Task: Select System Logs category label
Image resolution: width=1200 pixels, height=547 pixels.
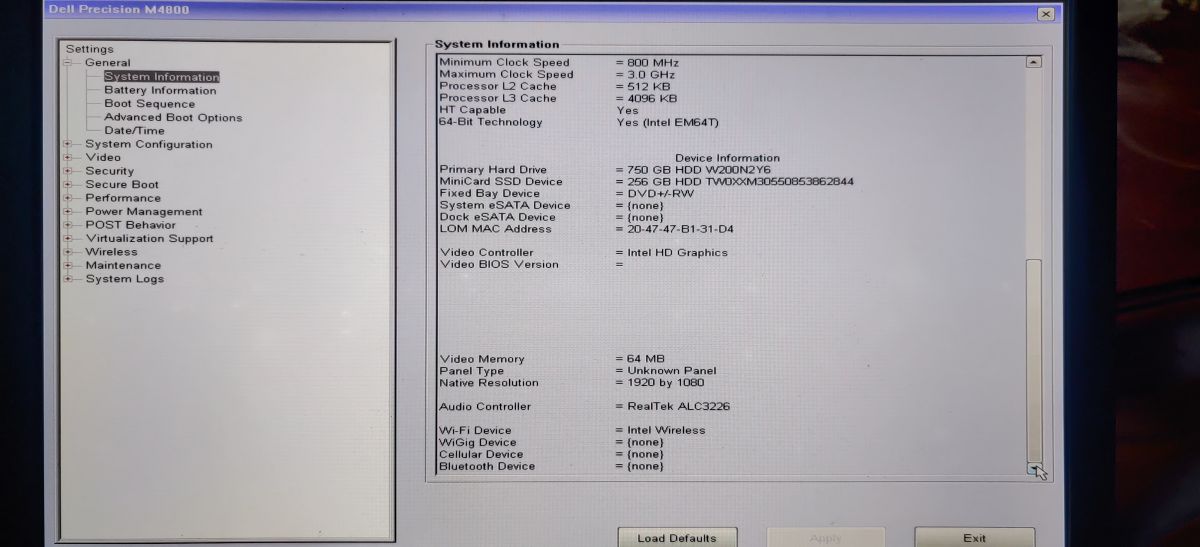Action: click(124, 279)
